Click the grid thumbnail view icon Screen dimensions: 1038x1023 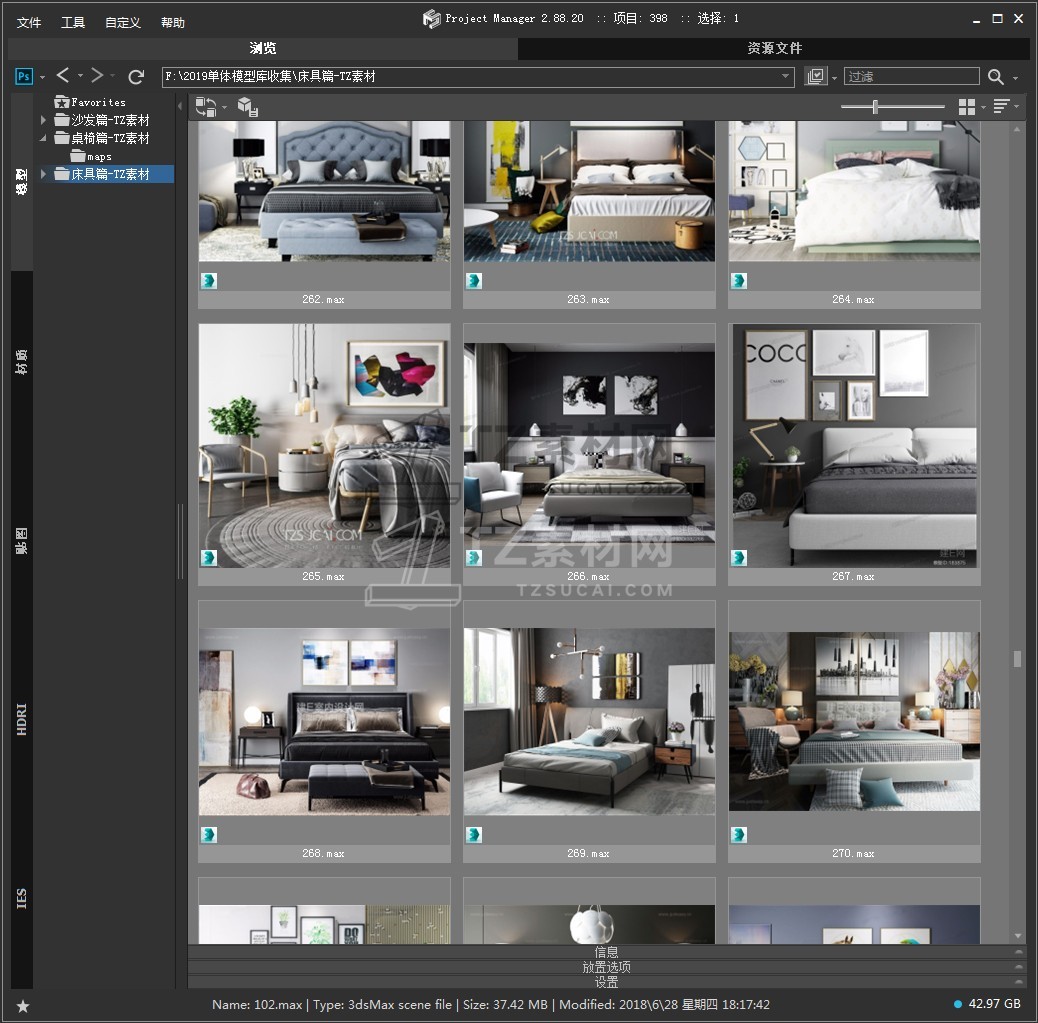pos(966,107)
